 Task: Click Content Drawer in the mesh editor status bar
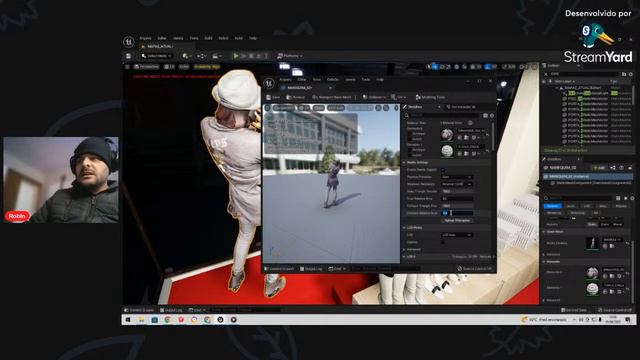(x=279, y=269)
